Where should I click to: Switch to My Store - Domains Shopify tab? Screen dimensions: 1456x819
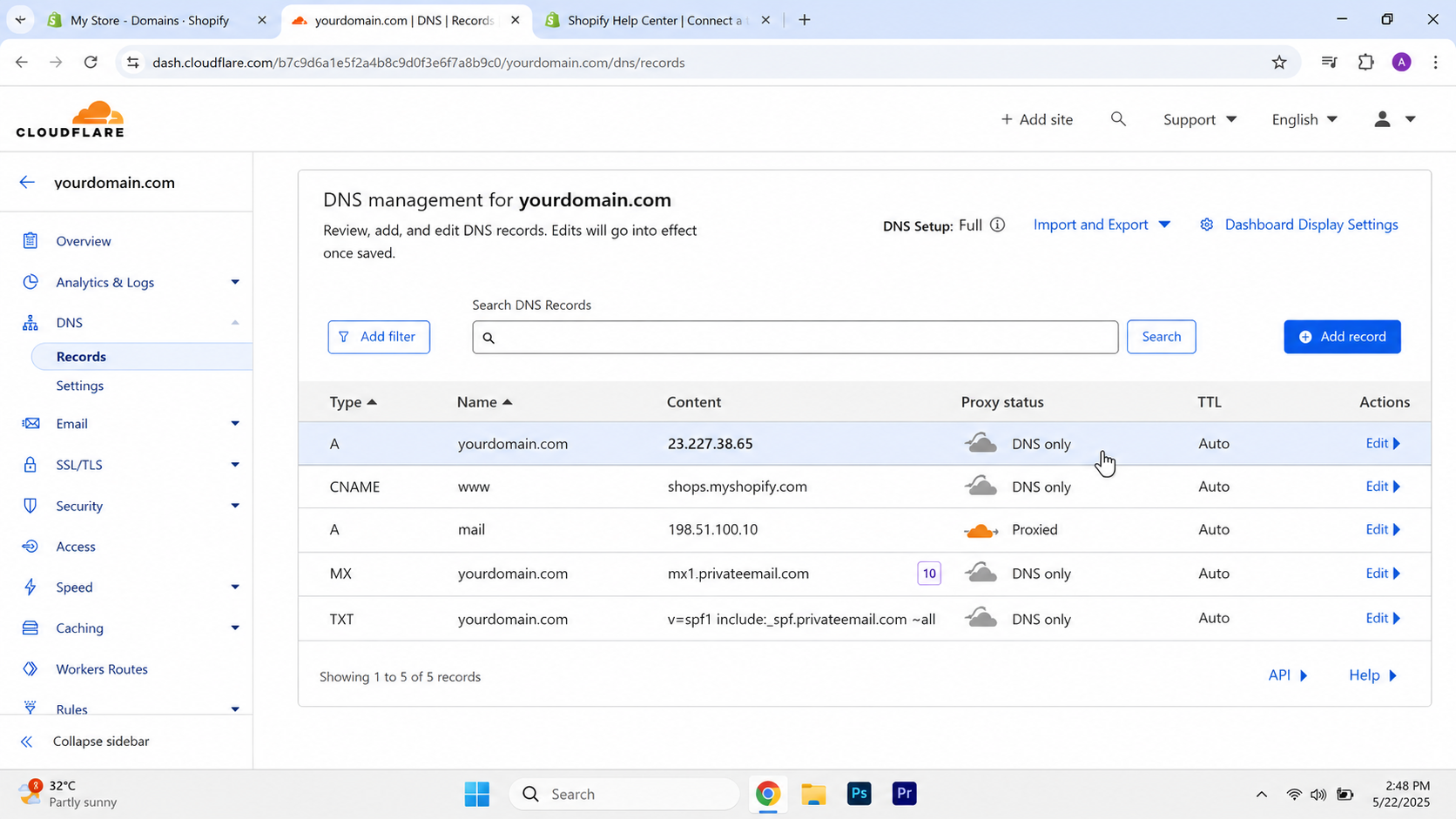pyautogui.click(x=149, y=20)
